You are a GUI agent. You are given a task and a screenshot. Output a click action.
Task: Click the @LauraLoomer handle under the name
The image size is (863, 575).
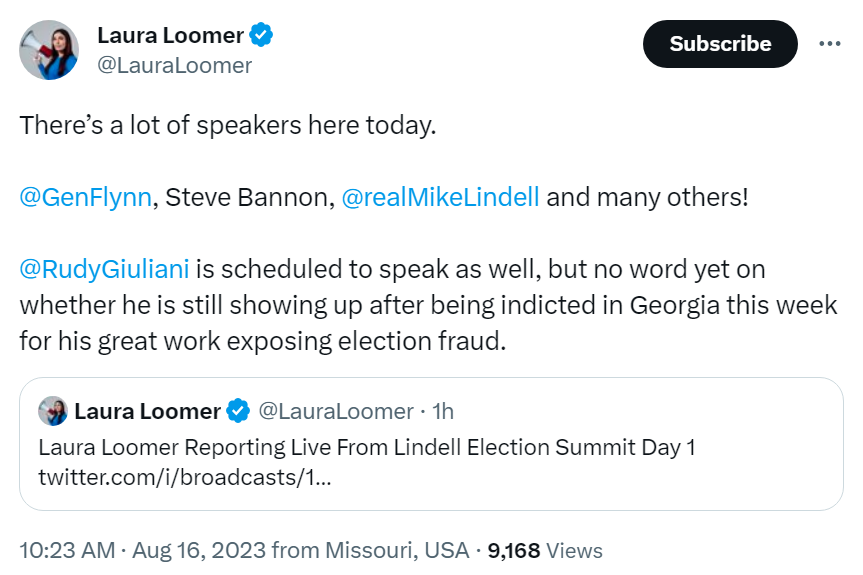pyautogui.click(x=174, y=65)
